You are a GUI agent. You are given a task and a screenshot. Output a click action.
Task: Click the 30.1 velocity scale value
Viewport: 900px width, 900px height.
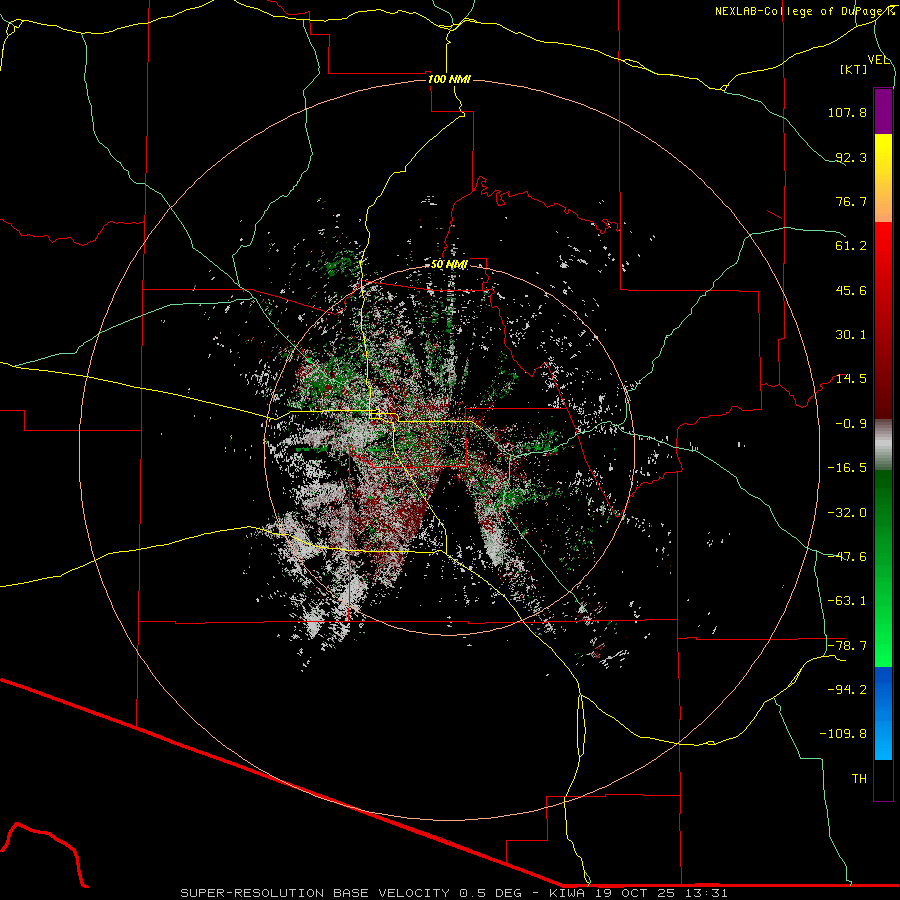coord(851,335)
